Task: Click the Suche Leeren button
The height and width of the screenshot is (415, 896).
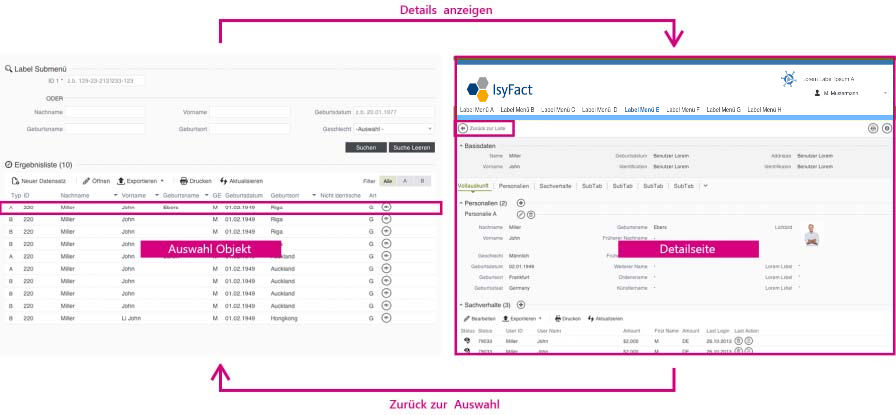Action: coord(411,147)
